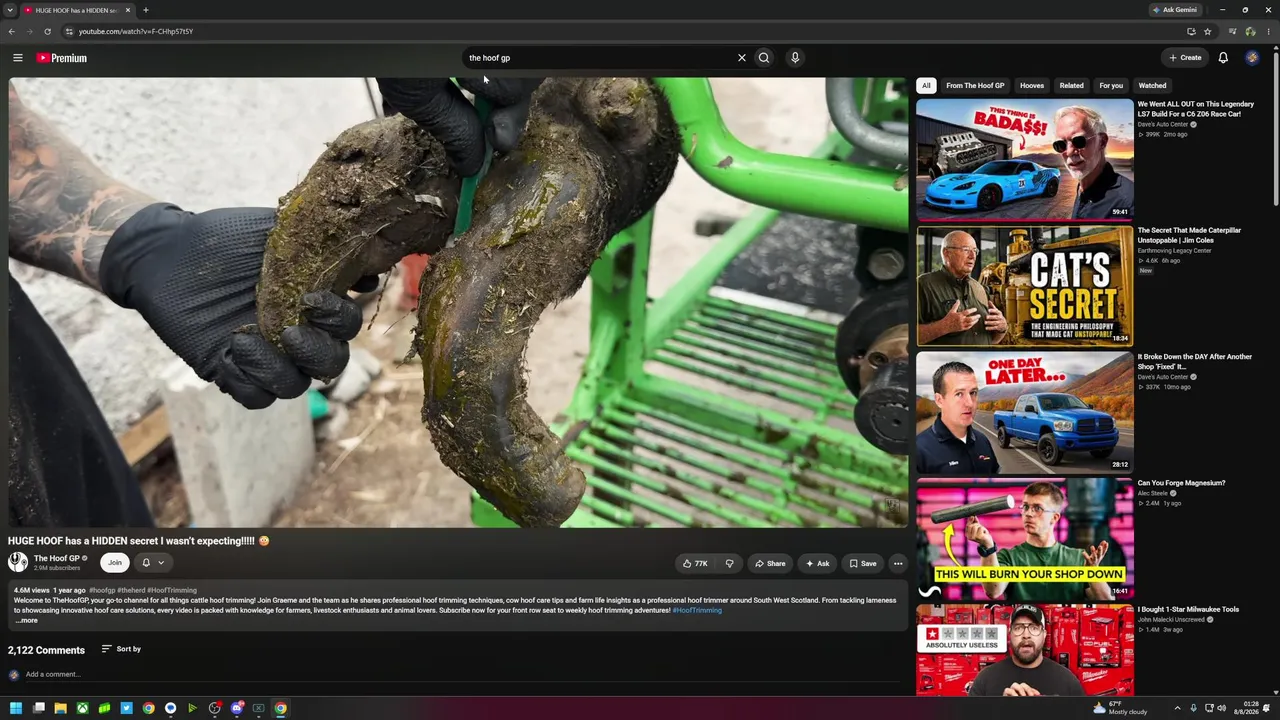Close the HUGE HOOF browser tab
The image size is (1280, 720).
click(x=127, y=10)
